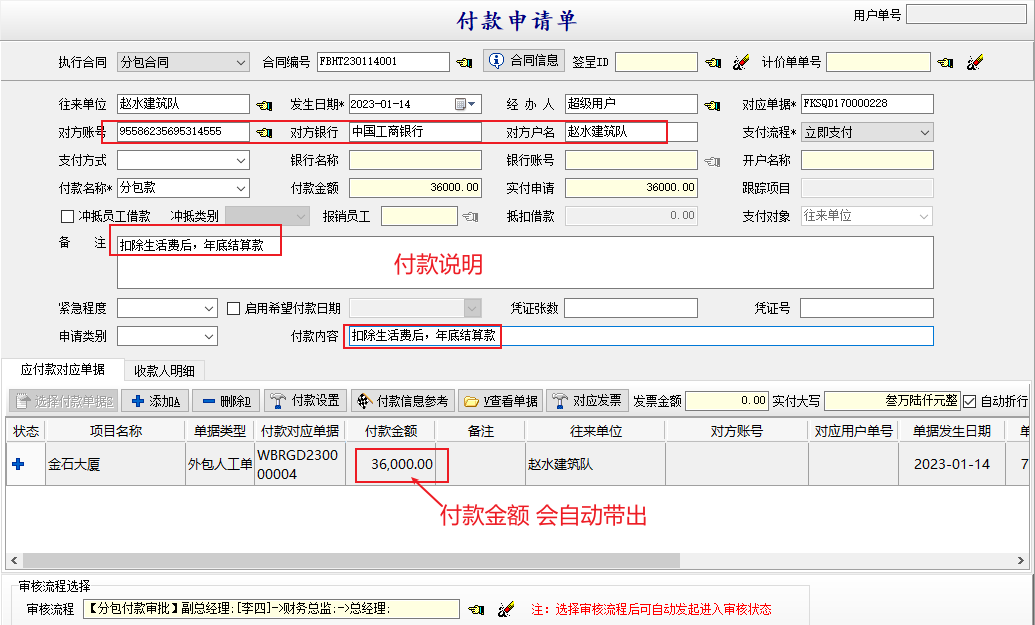Switch to the 收款人明细 tab
Screen dimensions: 1035x625
(x=163, y=370)
